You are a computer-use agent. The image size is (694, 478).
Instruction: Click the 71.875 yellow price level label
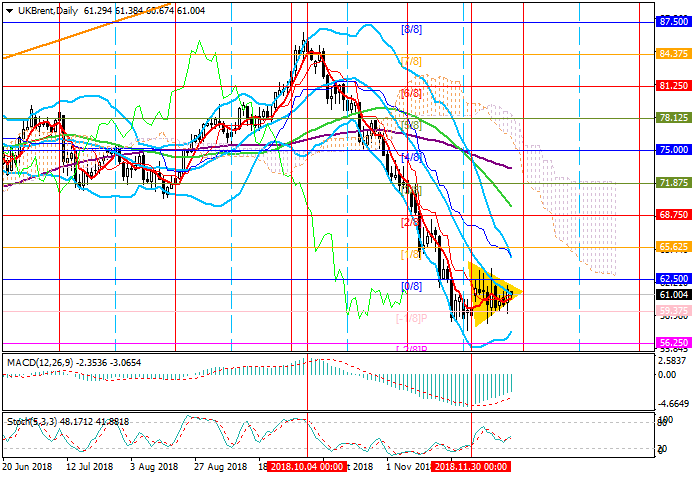670,183
